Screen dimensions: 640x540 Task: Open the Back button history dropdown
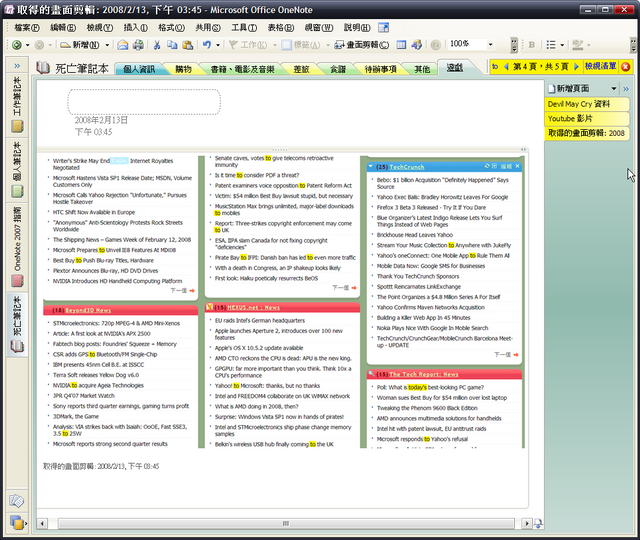pyautogui.click(x=28, y=45)
